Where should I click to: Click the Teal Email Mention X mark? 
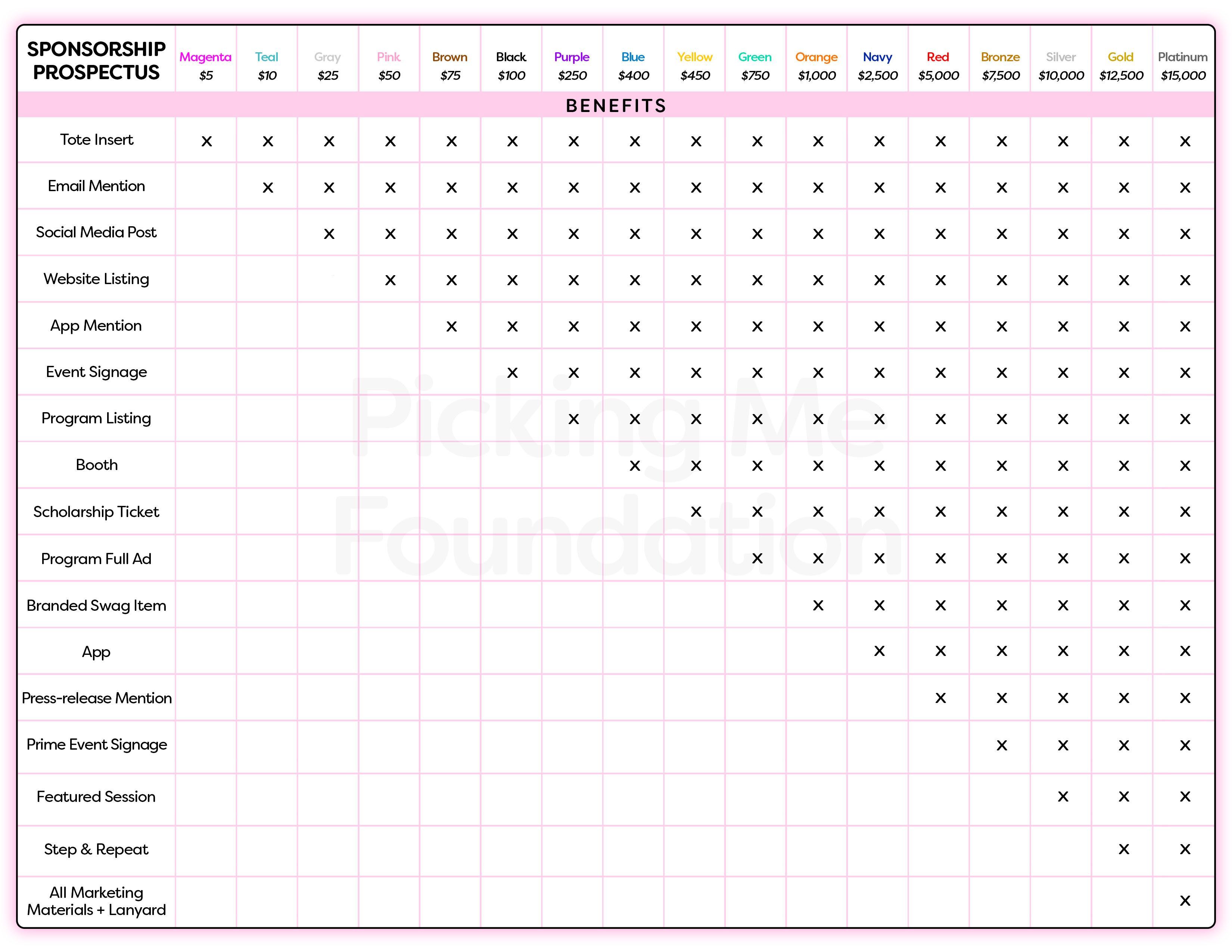click(268, 188)
